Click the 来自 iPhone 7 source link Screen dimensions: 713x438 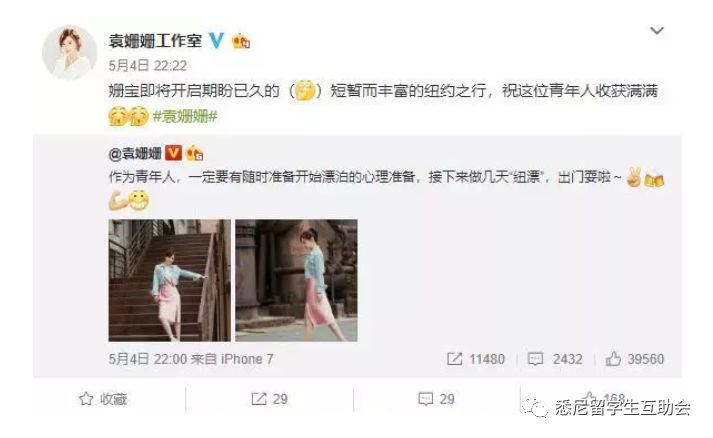click(232, 359)
